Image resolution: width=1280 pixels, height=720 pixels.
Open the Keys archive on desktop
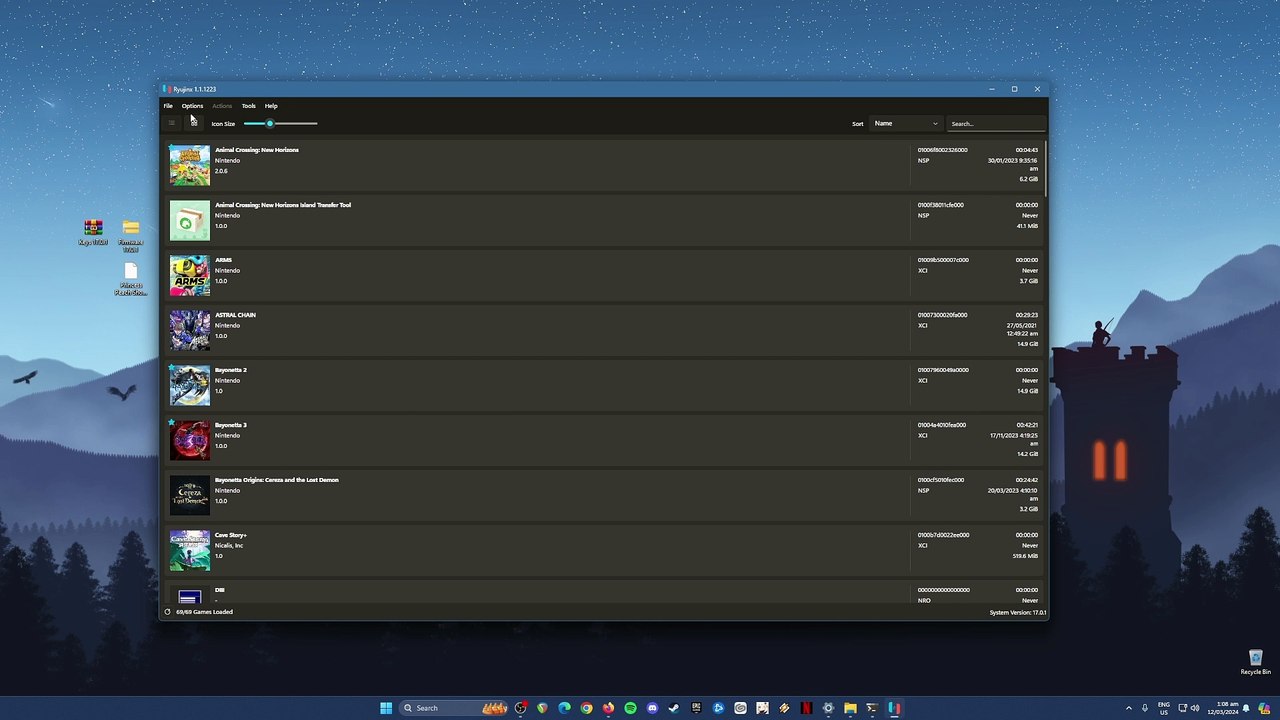coord(93,232)
